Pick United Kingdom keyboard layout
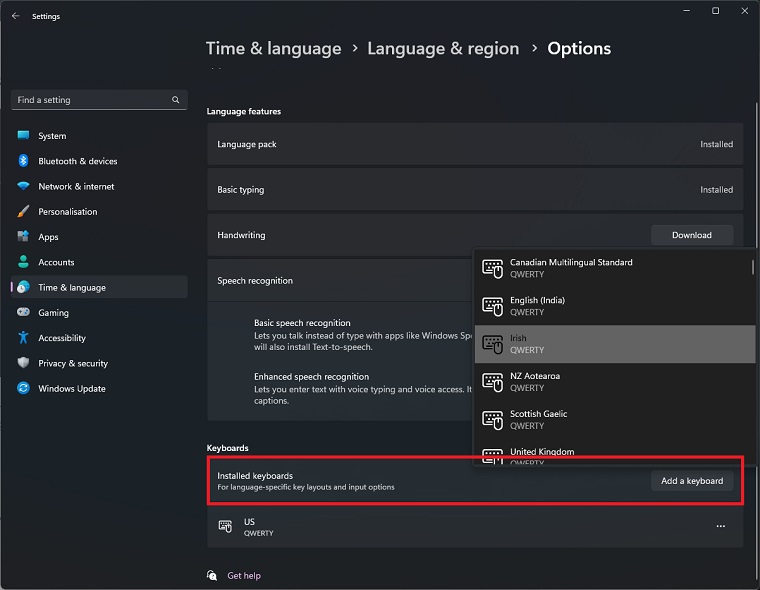The height and width of the screenshot is (590, 760). pyautogui.click(x=615, y=452)
